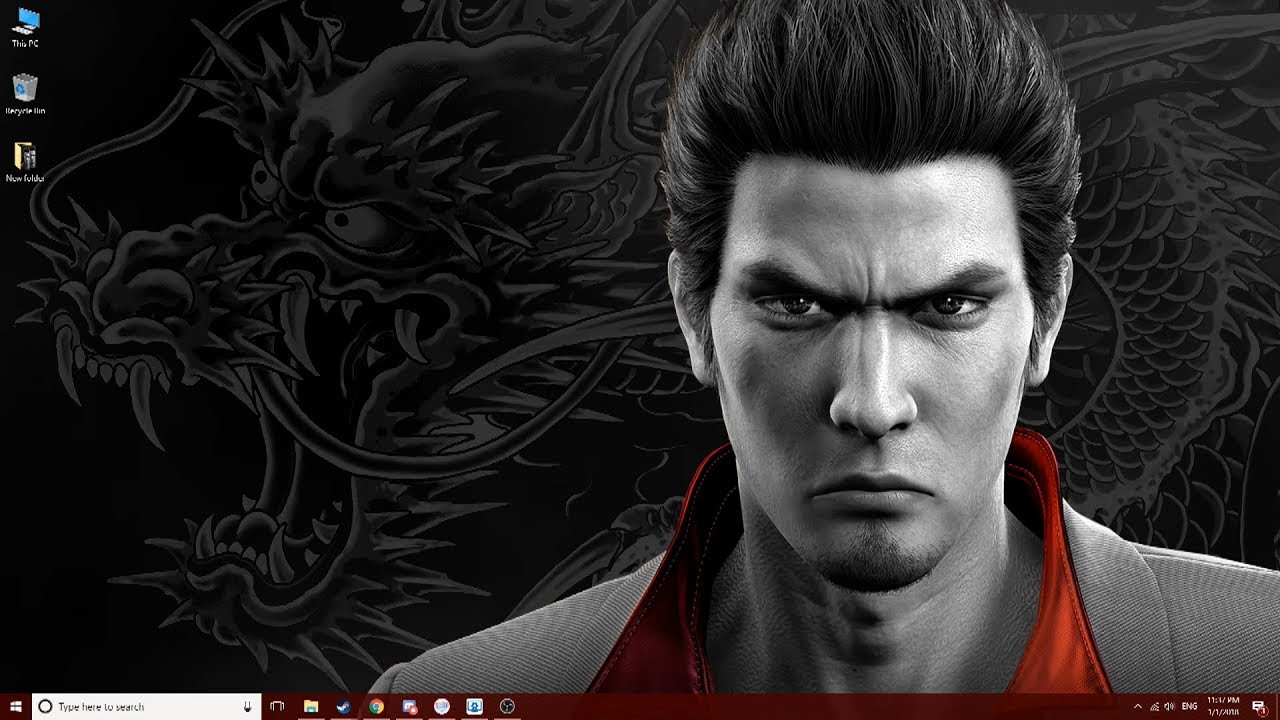Image resolution: width=1280 pixels, height=720 pixels.
Task: Show hidden system tray icons
Action: [1138, 706]
